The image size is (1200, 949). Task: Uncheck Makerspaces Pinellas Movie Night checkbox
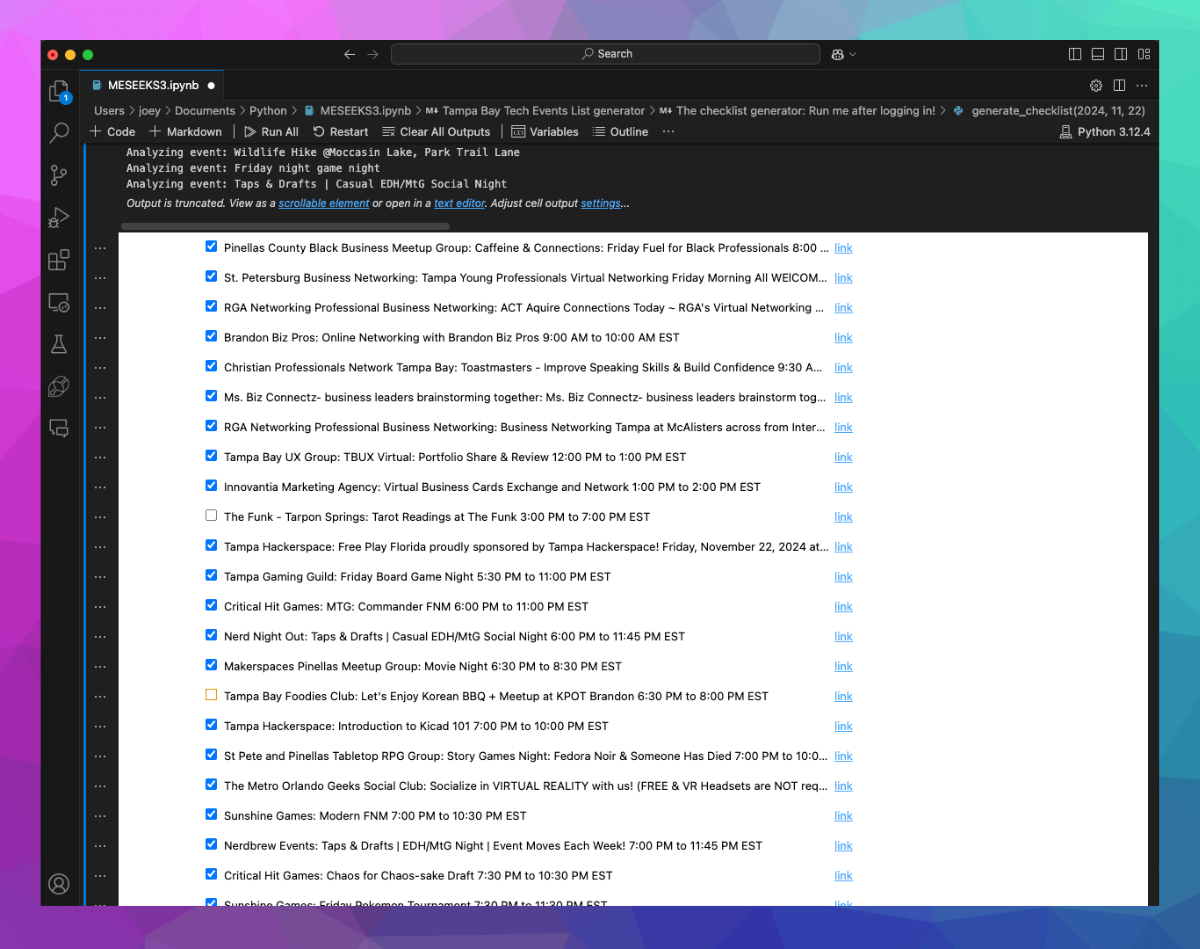[x=211, y=664]
